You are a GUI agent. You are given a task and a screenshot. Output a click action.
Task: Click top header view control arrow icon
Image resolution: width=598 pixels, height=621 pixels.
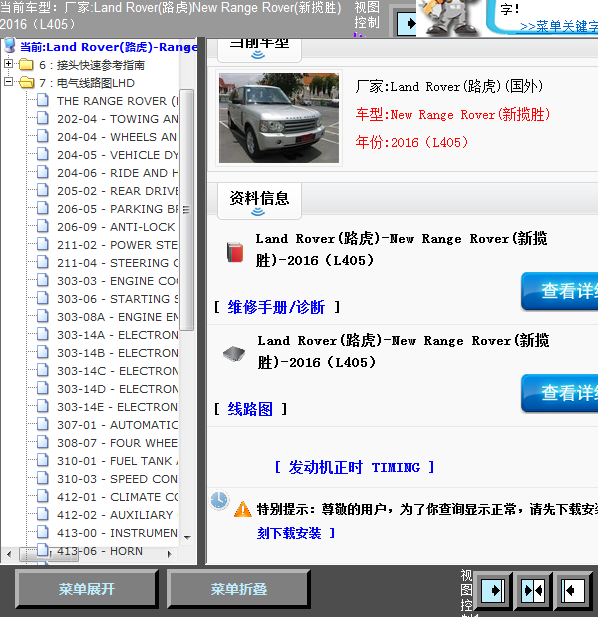pos(406,23)
